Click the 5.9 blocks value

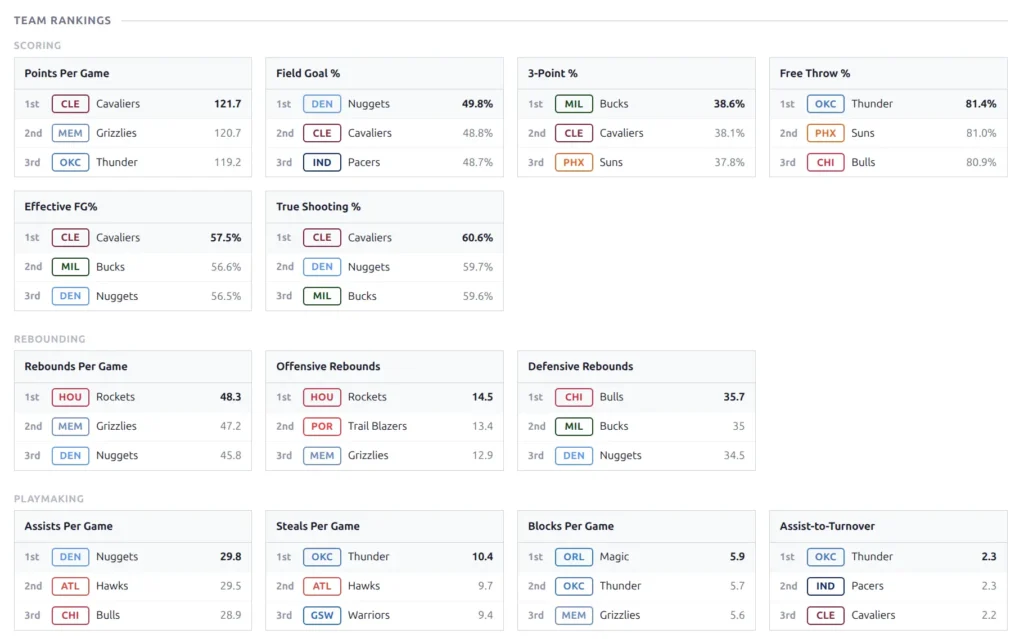[x=737, y=557]
